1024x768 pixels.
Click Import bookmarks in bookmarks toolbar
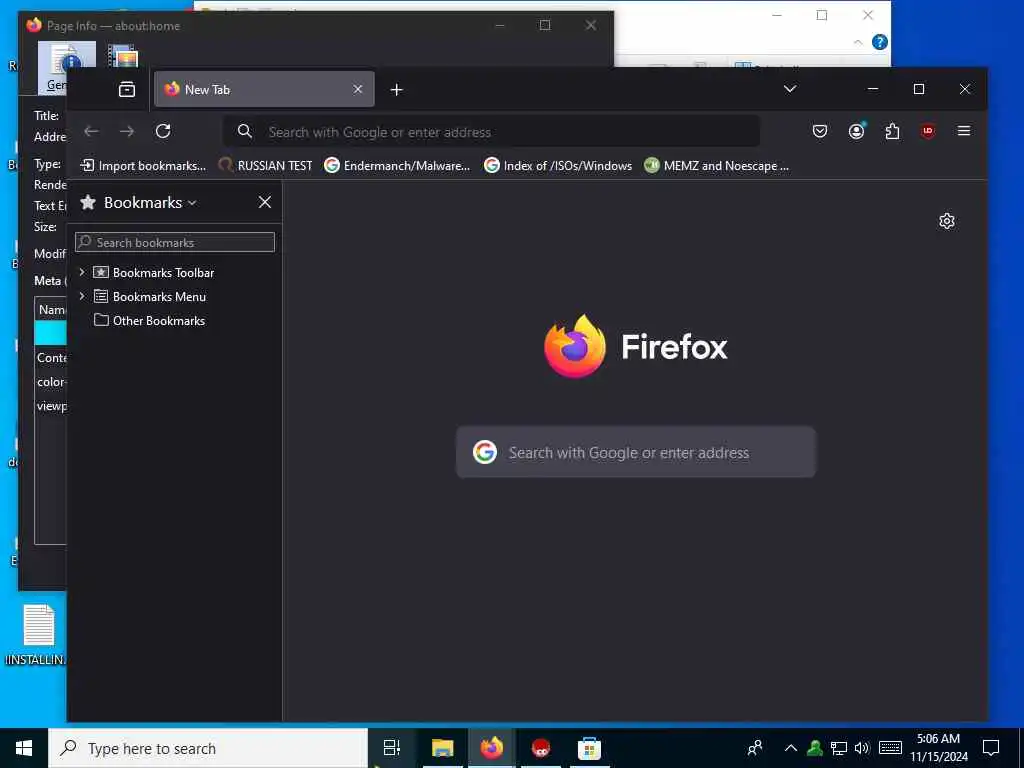click(x=142, y=166)
